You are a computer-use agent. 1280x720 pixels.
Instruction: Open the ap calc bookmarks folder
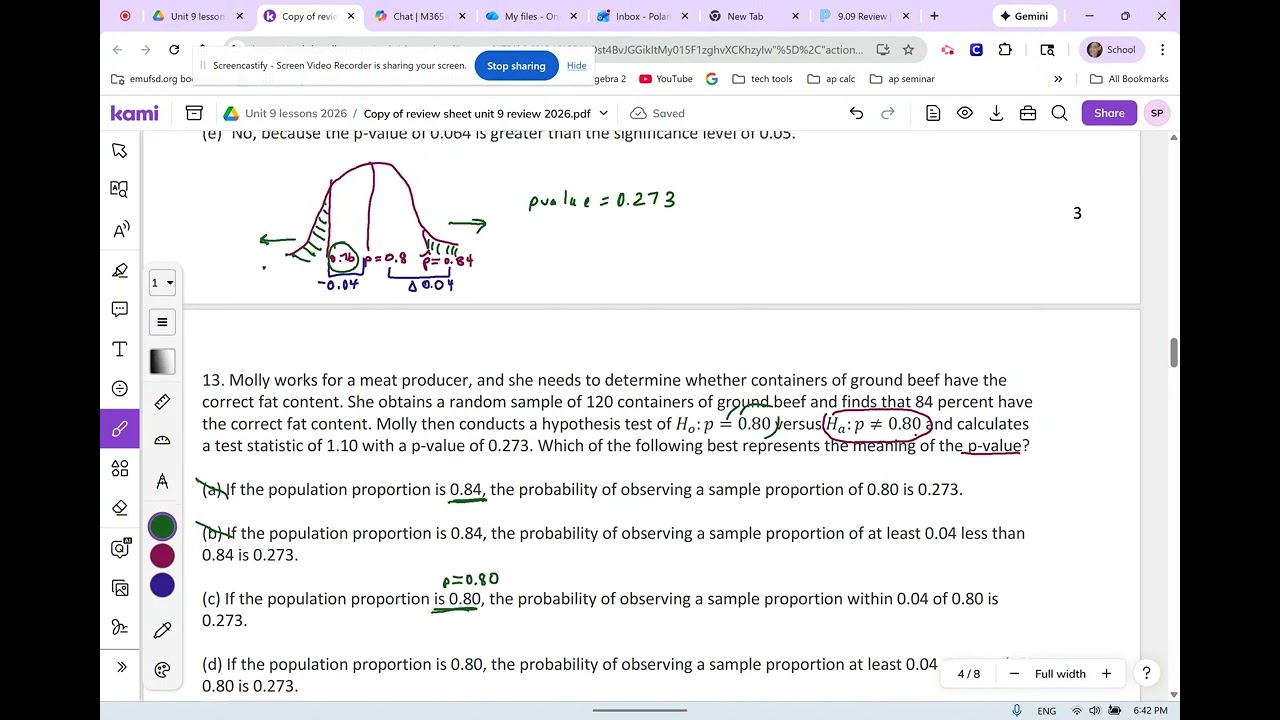831,79
